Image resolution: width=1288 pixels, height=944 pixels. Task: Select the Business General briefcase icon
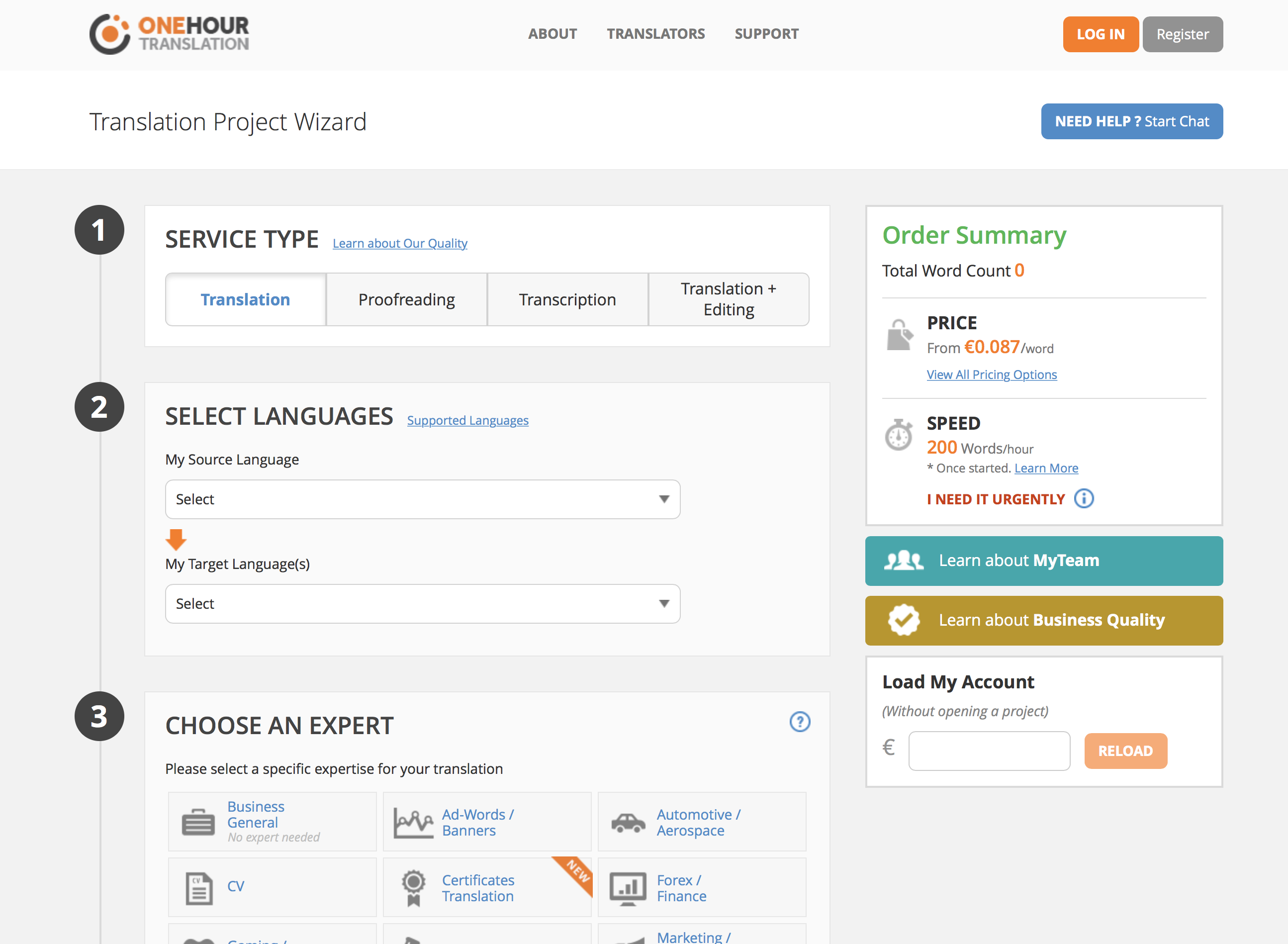(198, 823)
